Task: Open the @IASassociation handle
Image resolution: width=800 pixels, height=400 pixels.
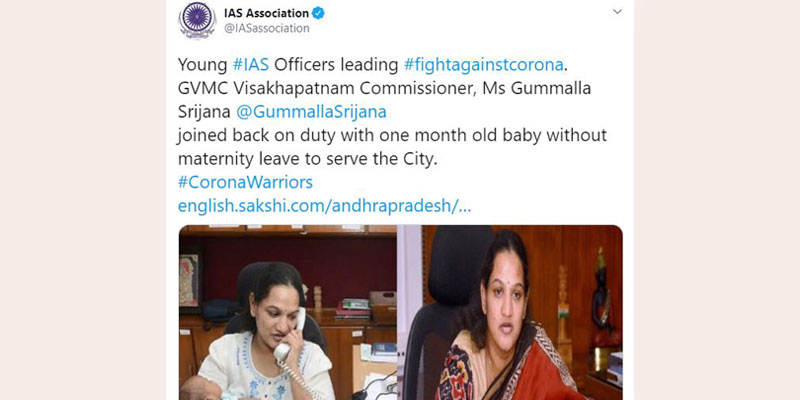Action: coord(266,29)
